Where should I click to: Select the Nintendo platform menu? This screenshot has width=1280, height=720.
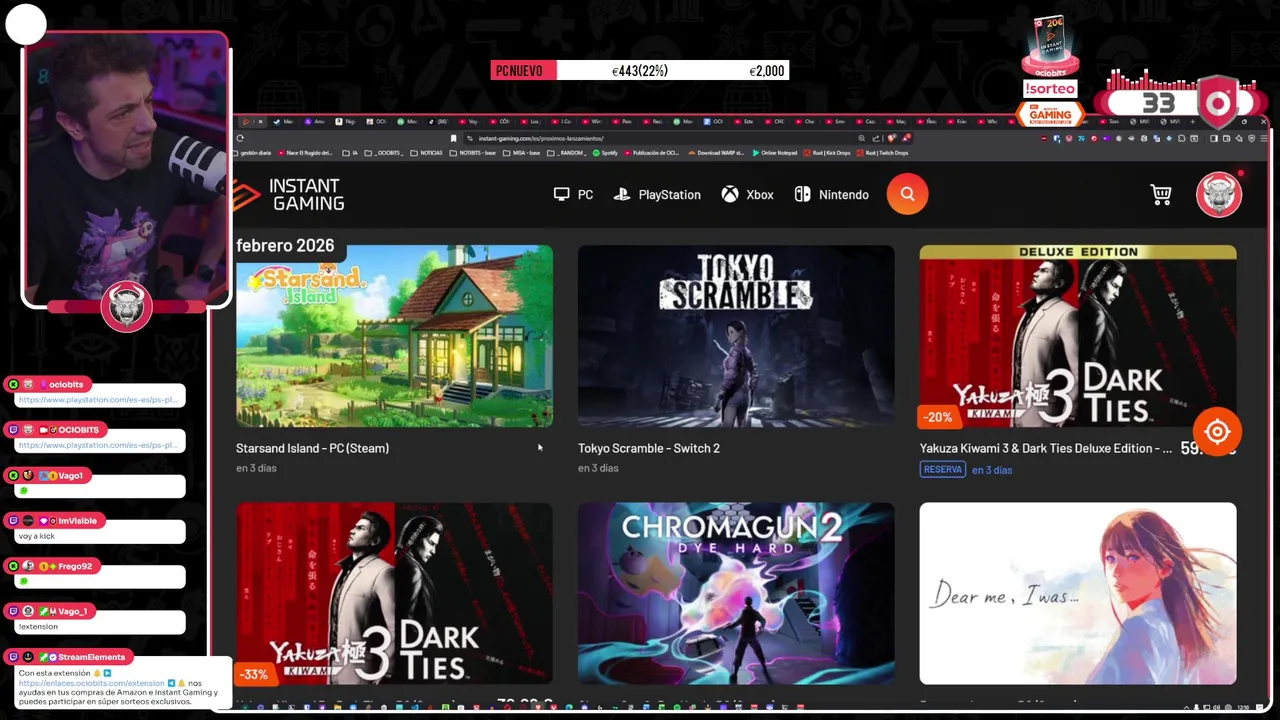pyautogui.click(x=831, y=194)
